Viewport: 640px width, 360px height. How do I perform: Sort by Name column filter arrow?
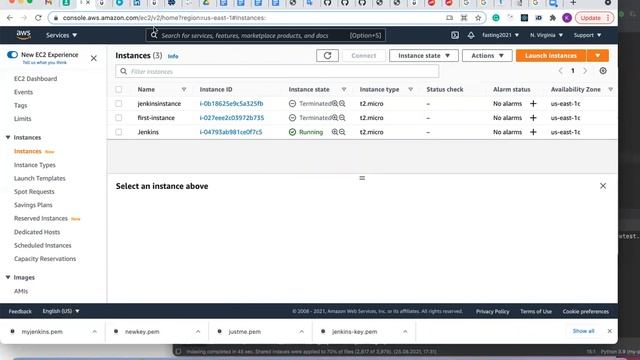click(184, 89)
